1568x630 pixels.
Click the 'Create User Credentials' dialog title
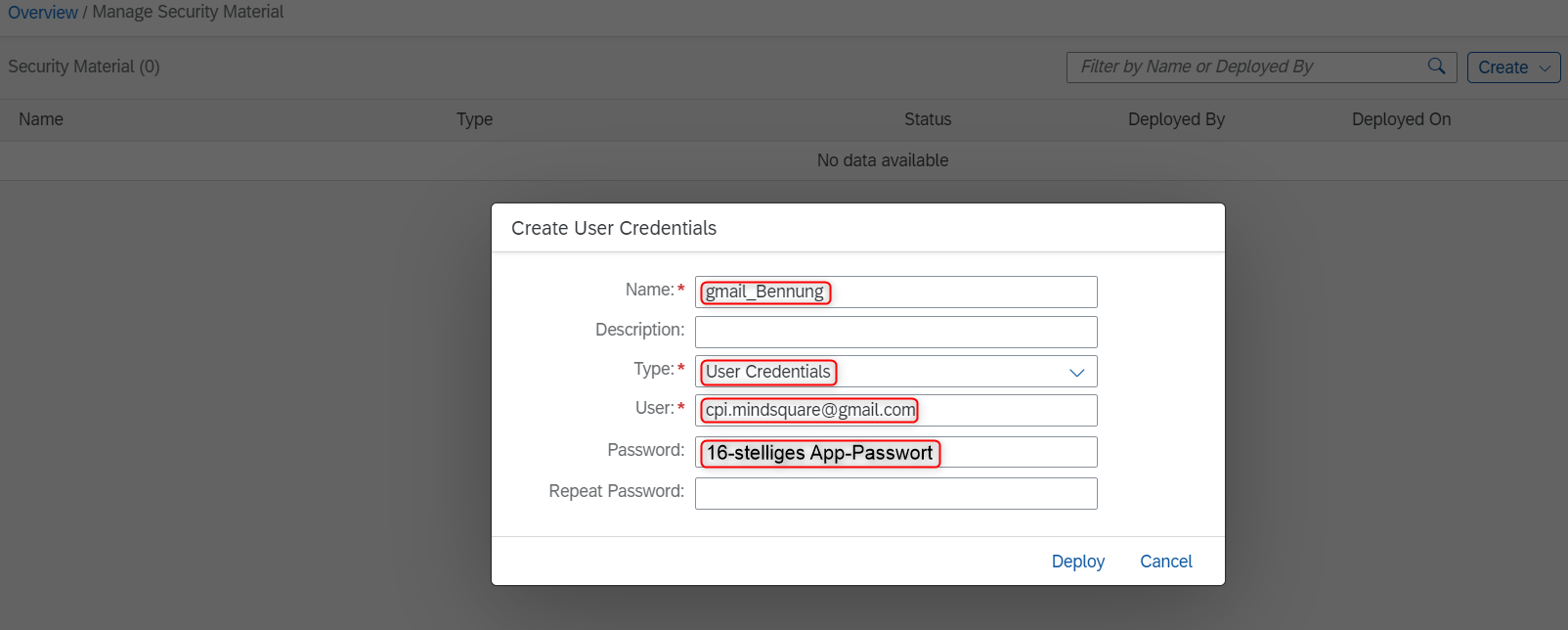[x=614, y=228]
